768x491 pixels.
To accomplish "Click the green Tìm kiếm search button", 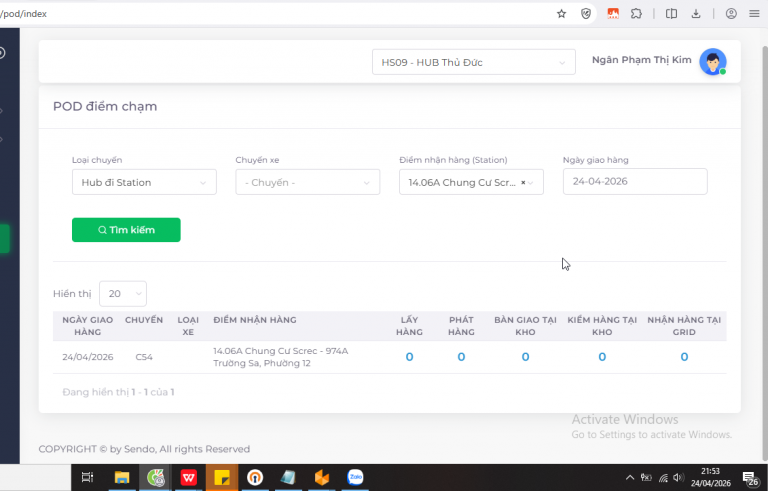I will point(126,230).
